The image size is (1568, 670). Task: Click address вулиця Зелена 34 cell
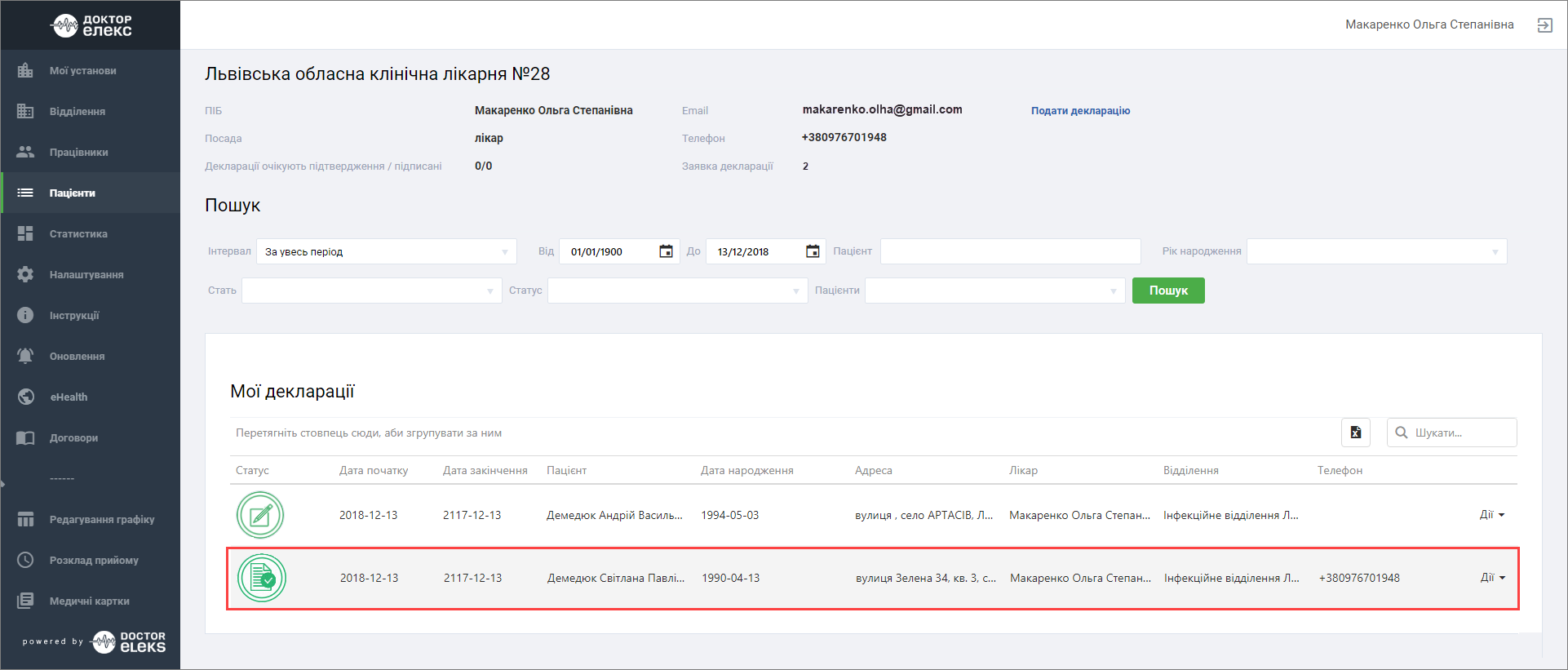tap(926, 578)
